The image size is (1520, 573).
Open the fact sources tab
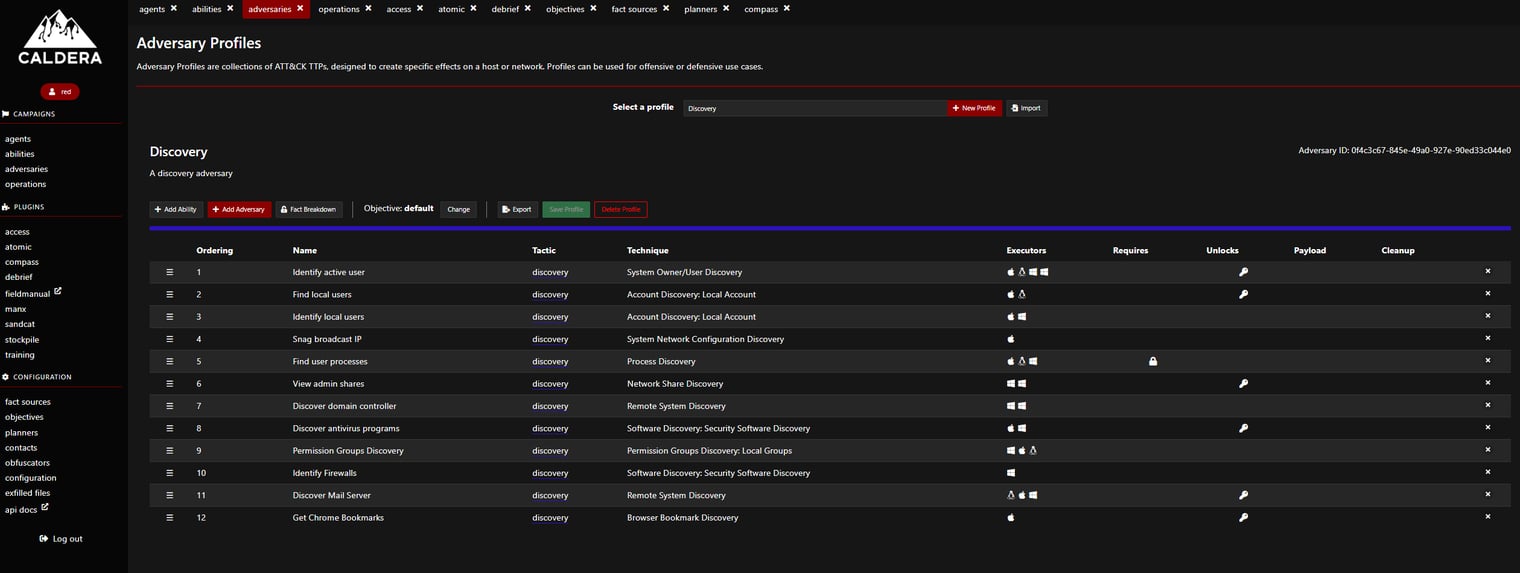pyautogui.click(x=634, y=9)
